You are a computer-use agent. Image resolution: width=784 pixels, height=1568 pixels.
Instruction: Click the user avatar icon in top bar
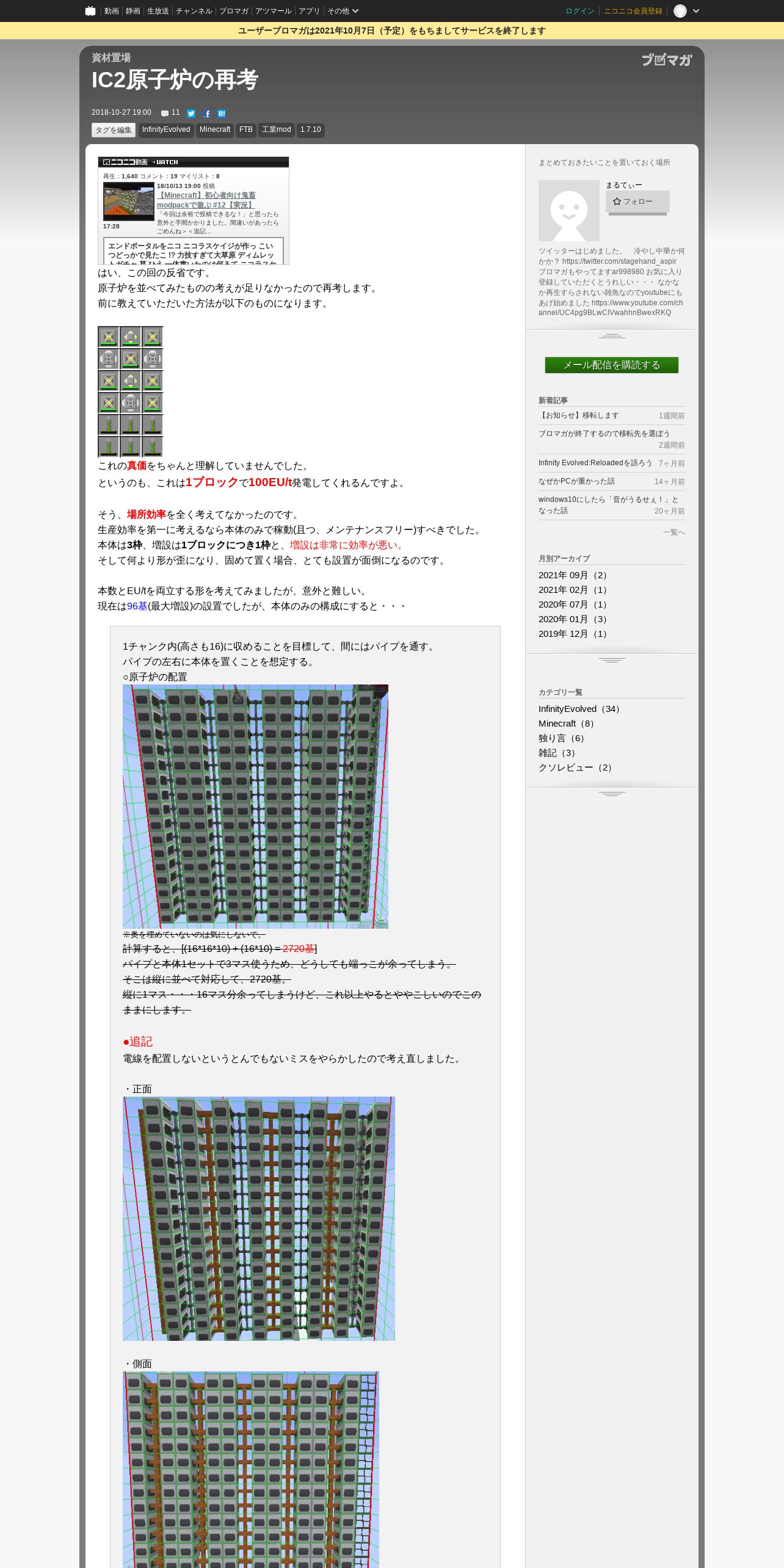680,11
